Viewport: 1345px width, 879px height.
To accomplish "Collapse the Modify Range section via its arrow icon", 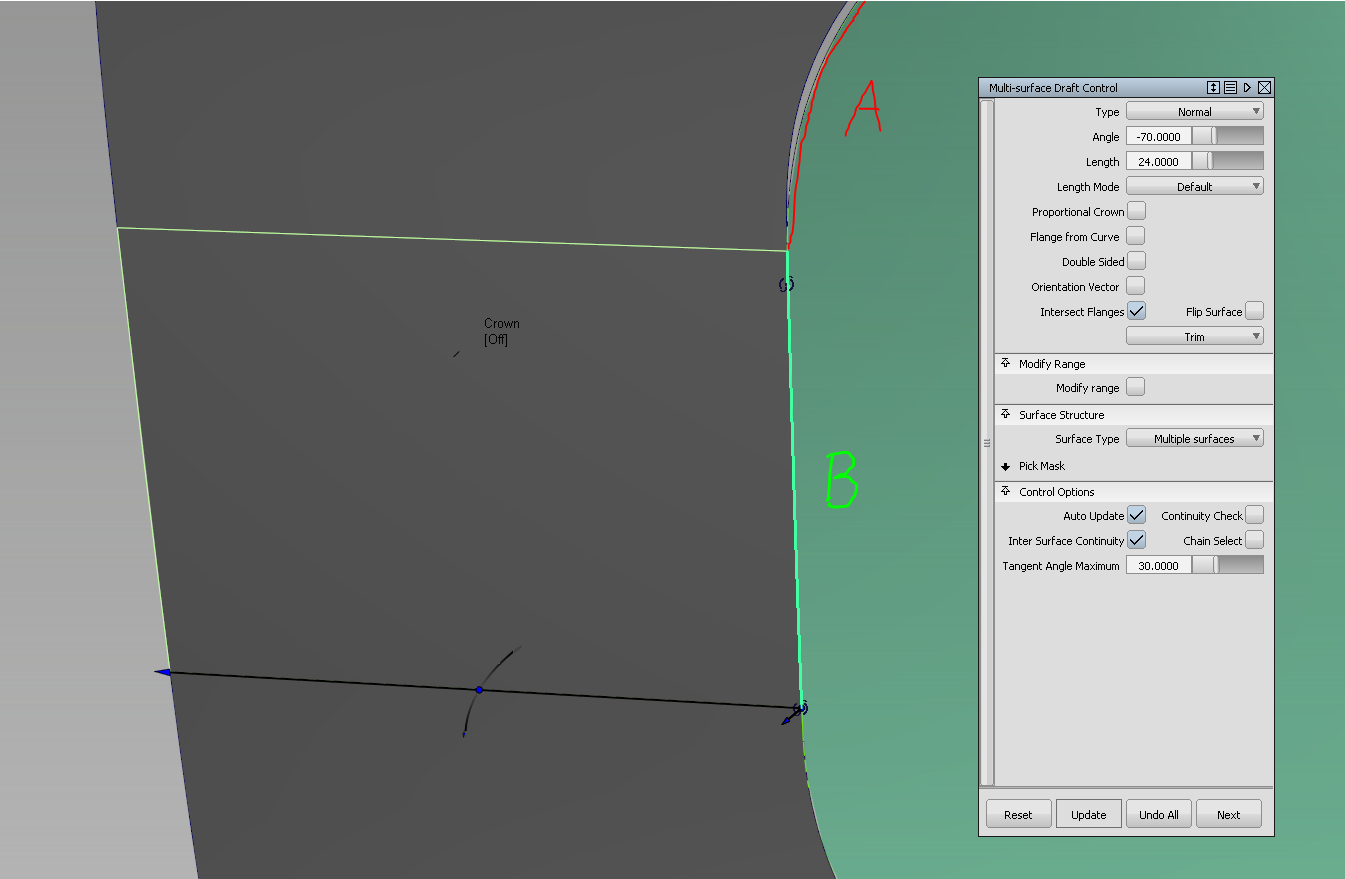I will pos(1005,363).
